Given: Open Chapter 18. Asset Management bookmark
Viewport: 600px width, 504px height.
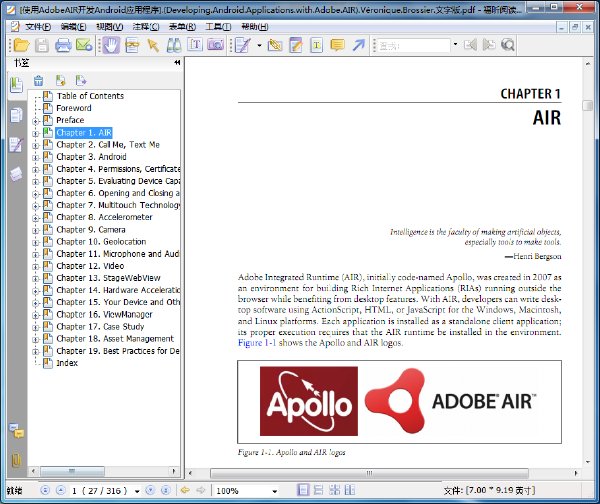Looking at the screenshot, I should (x=115, y=339).
